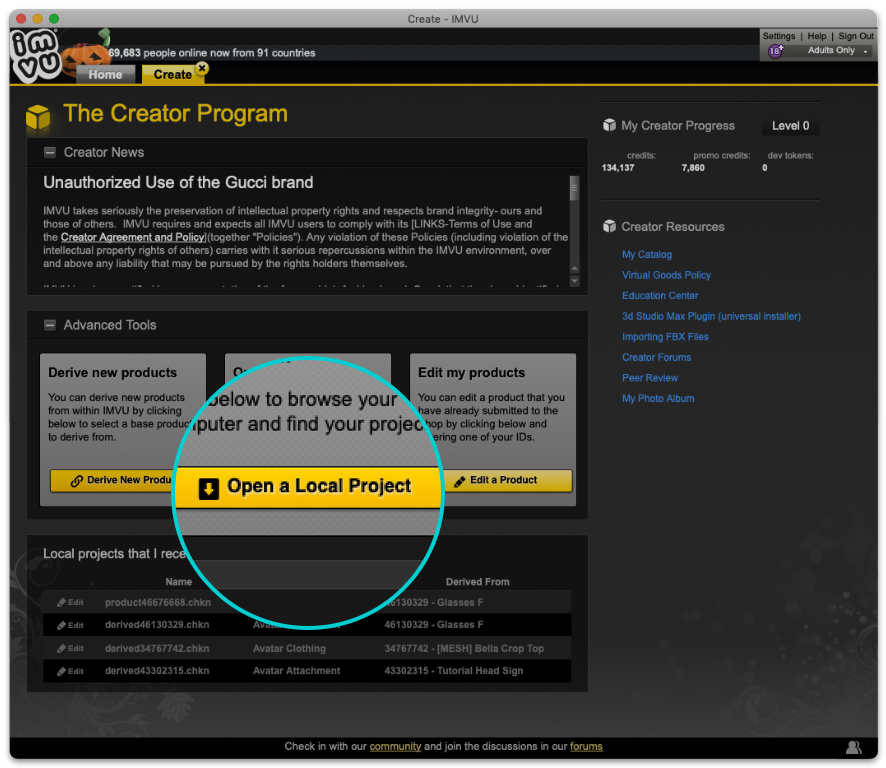Click the forums link in footer
The image size is (886, 768).
click(586, 747)
